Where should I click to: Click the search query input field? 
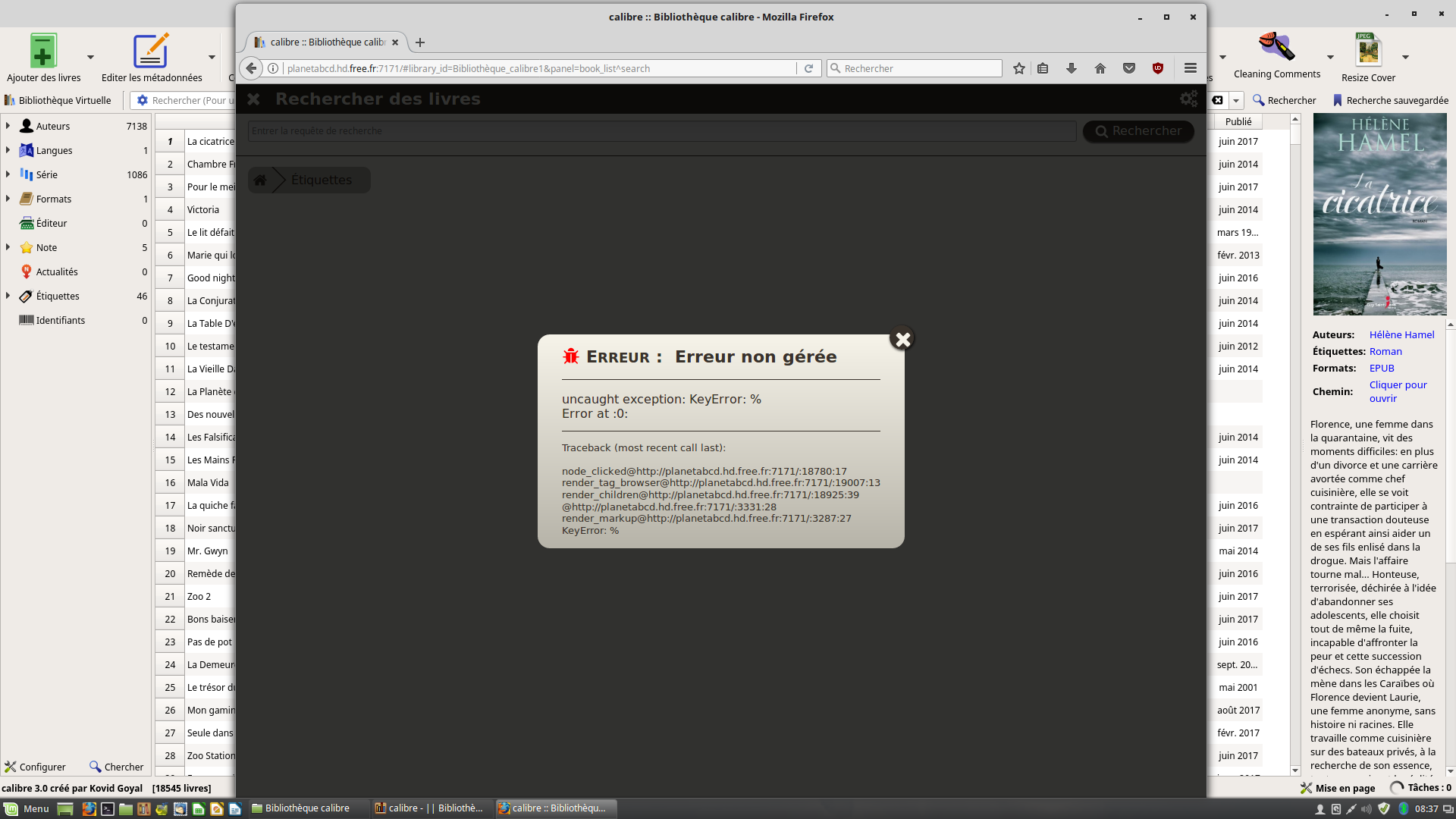click(661, 131)
